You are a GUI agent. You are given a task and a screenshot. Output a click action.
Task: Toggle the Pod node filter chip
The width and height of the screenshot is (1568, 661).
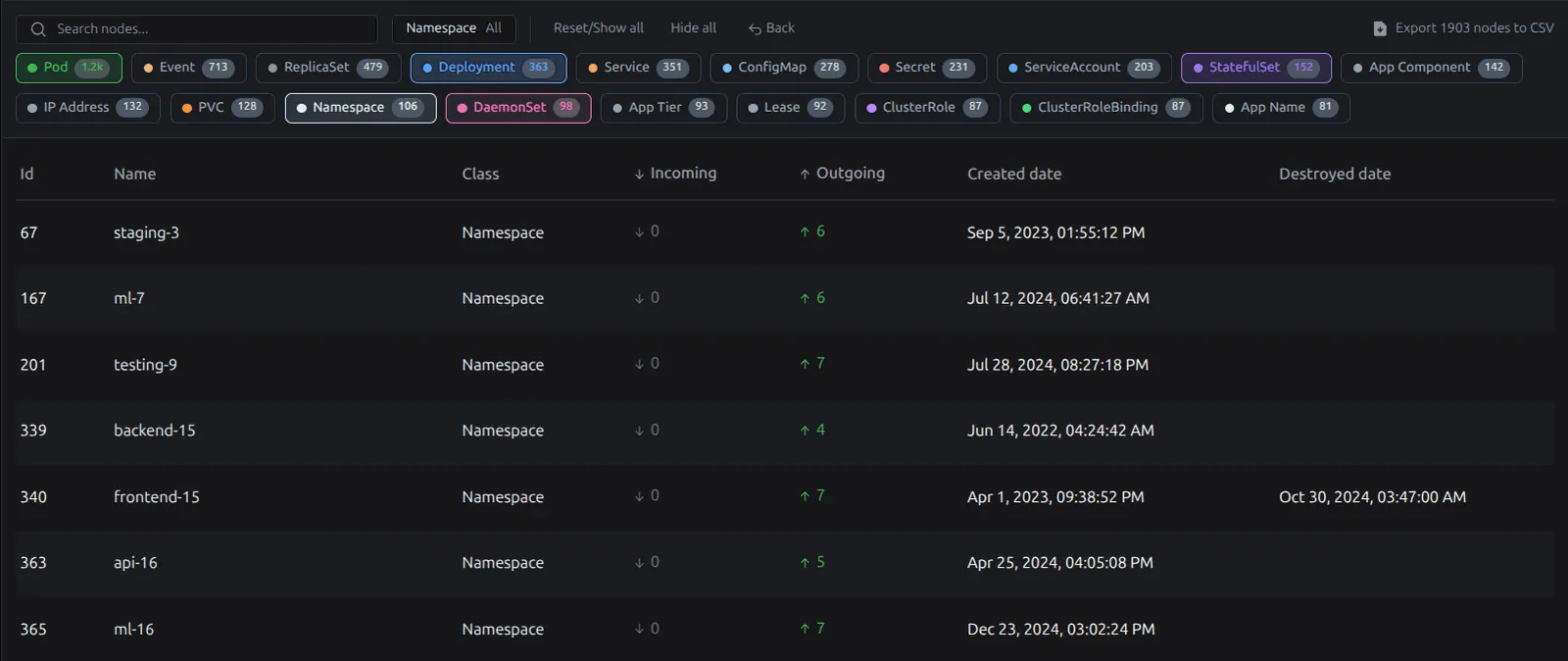click(69, 68)
